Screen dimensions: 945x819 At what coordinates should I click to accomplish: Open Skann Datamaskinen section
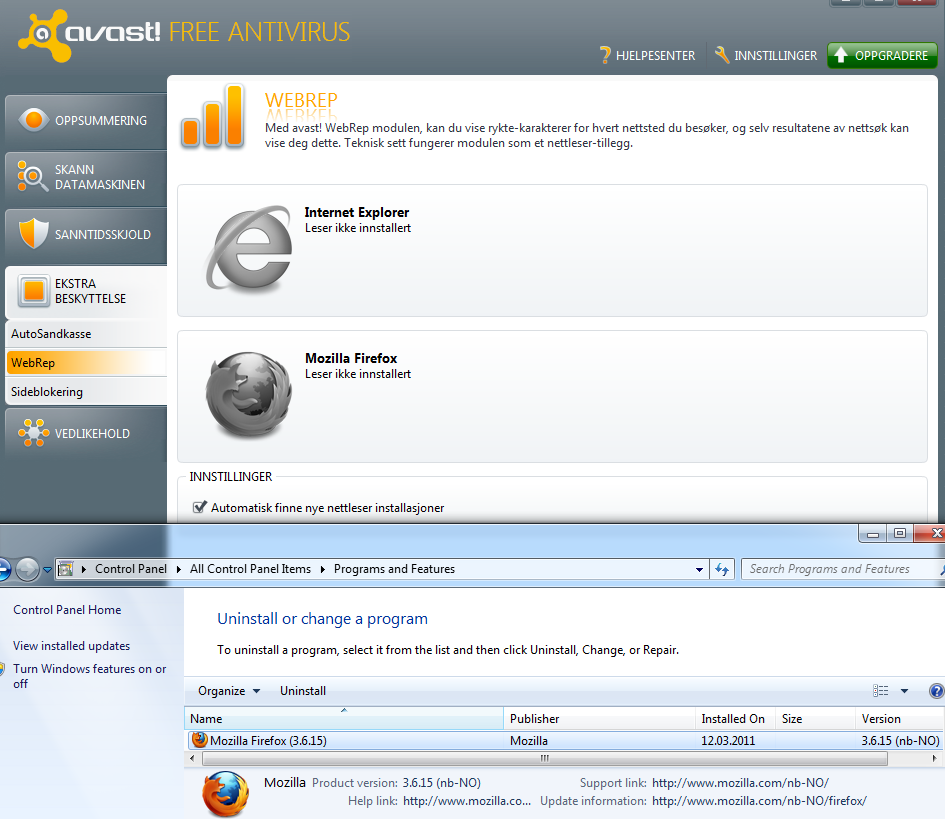coord(86,177)
